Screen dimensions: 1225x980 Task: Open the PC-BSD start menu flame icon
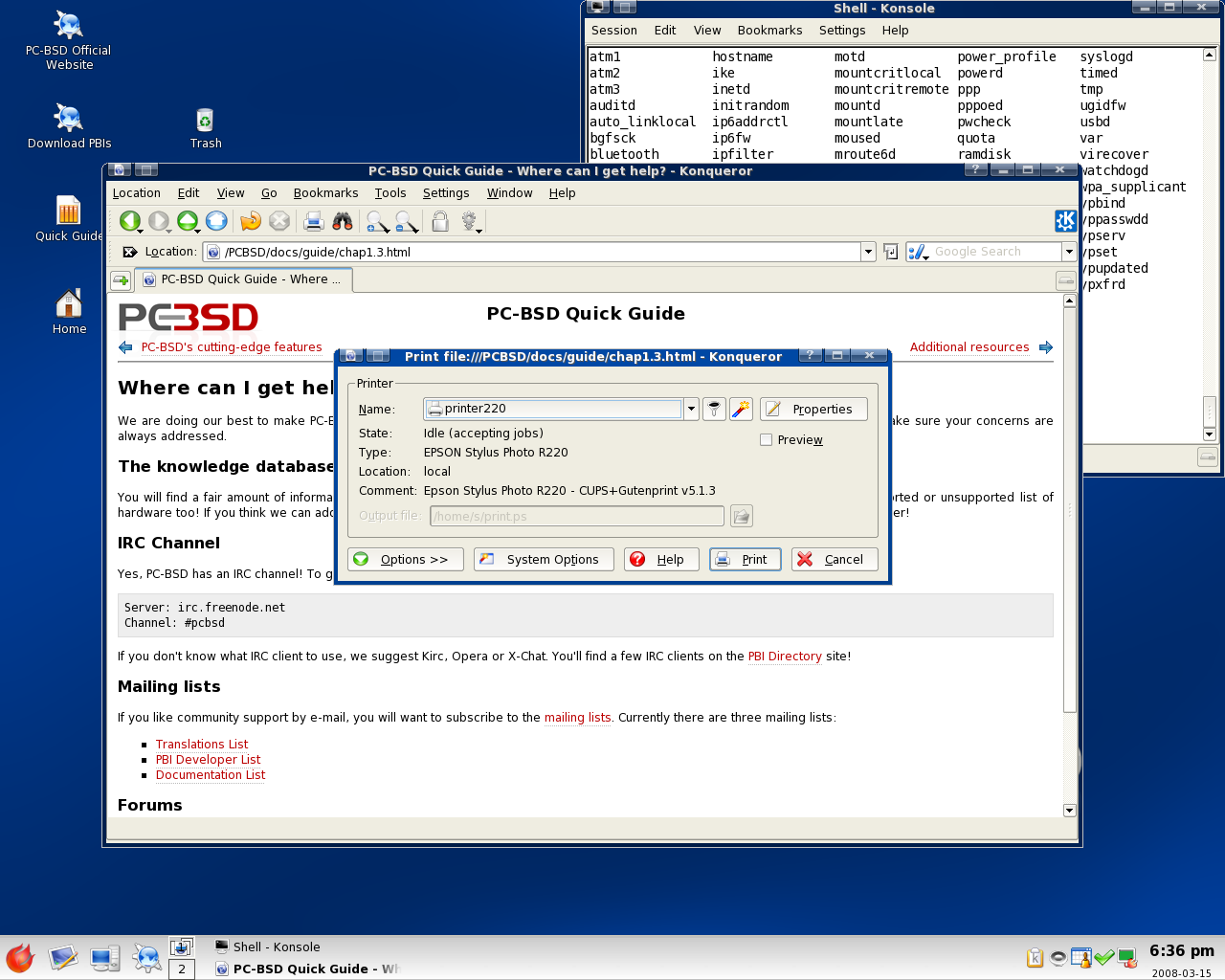[x=19, y=957]
